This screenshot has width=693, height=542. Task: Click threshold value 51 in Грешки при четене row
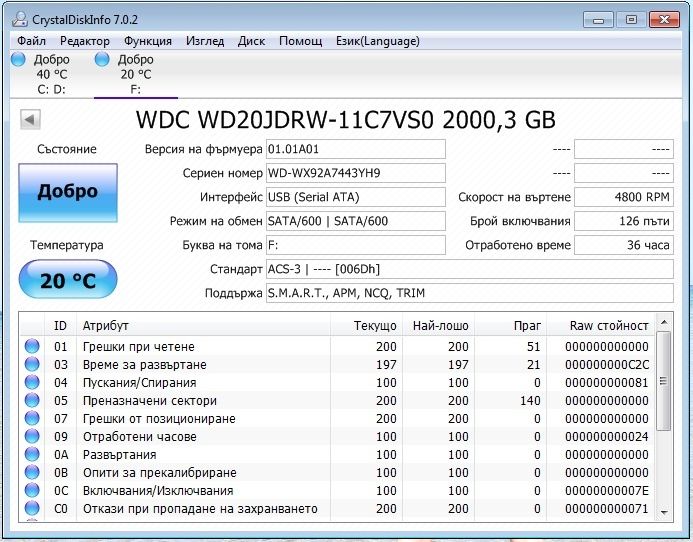(533, 347)
